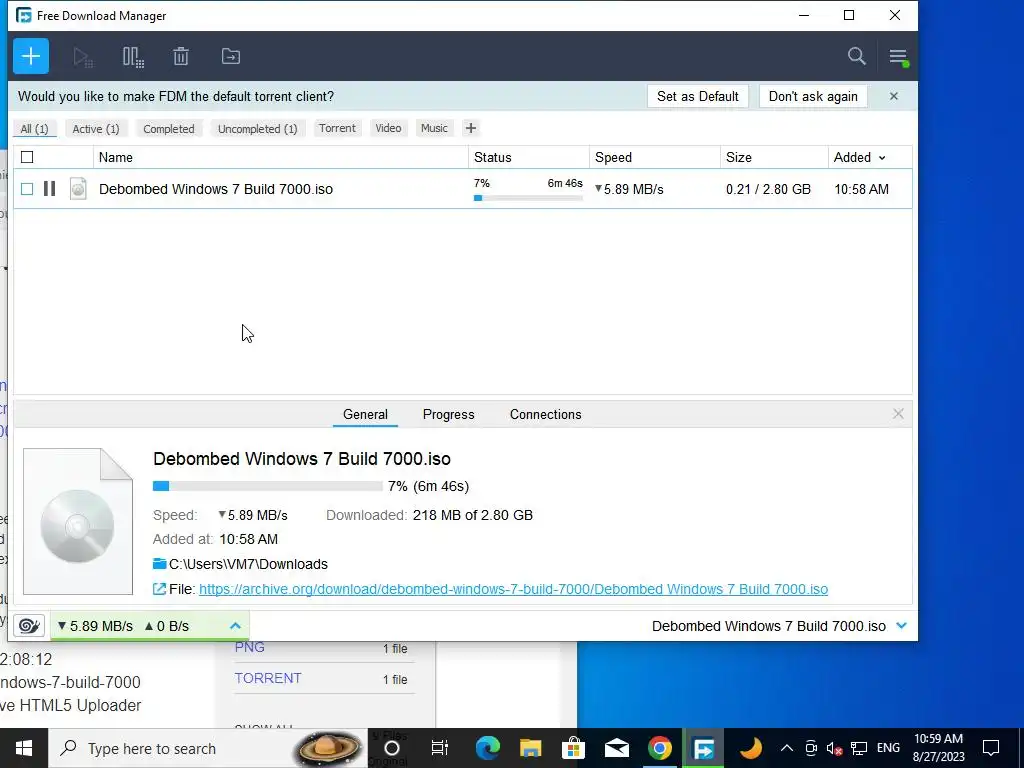Viewport: 1024px width, 768px height.
Task: Open Microsoft Store from taskbar
Action: tap(573, 748)
